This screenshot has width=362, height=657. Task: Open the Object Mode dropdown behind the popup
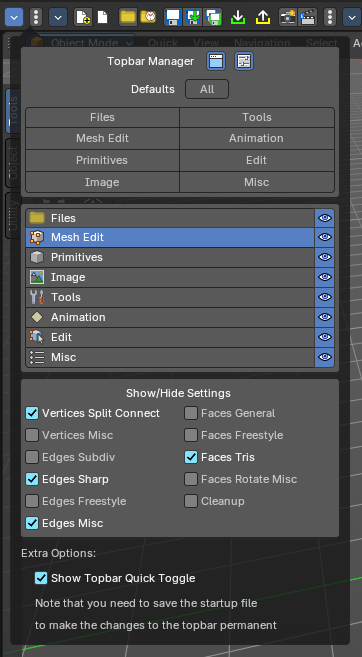click(81, 42)
